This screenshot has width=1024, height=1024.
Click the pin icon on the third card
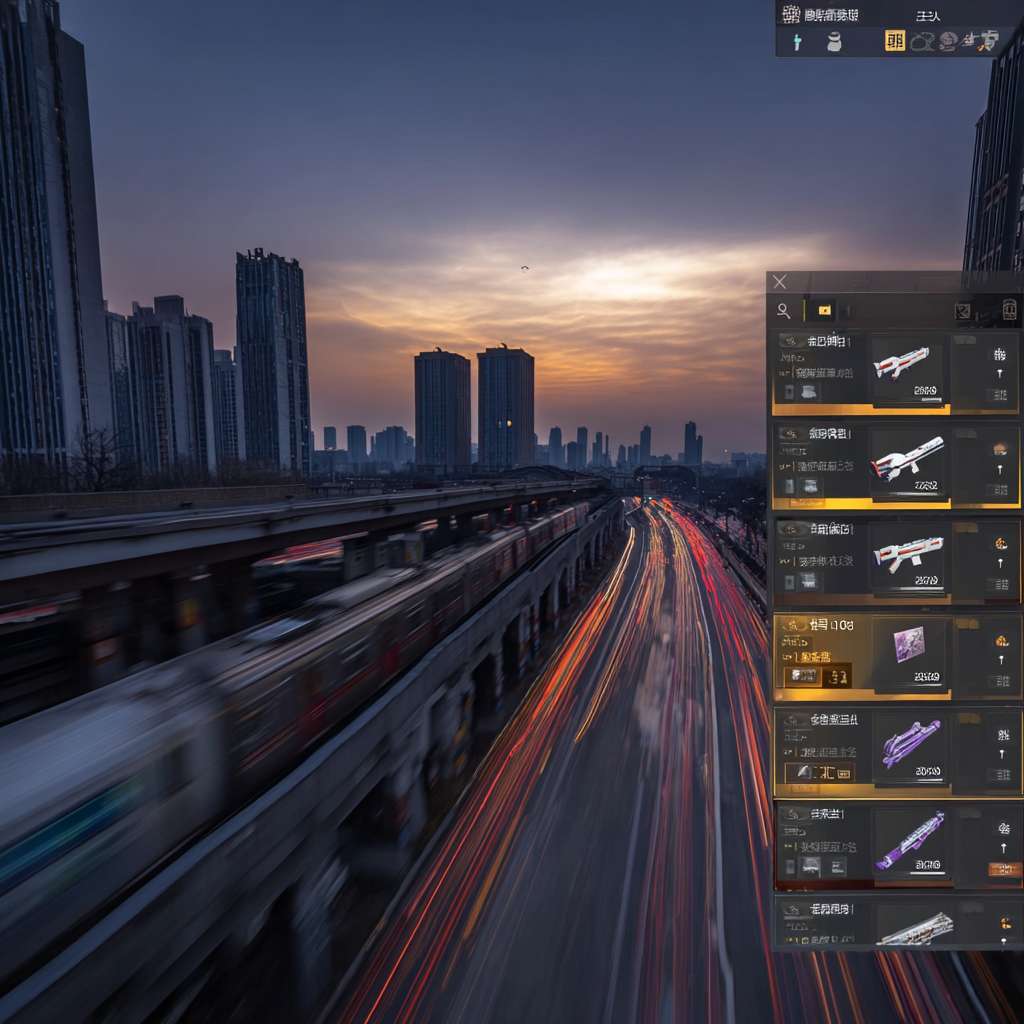(x=1000, y=563)
